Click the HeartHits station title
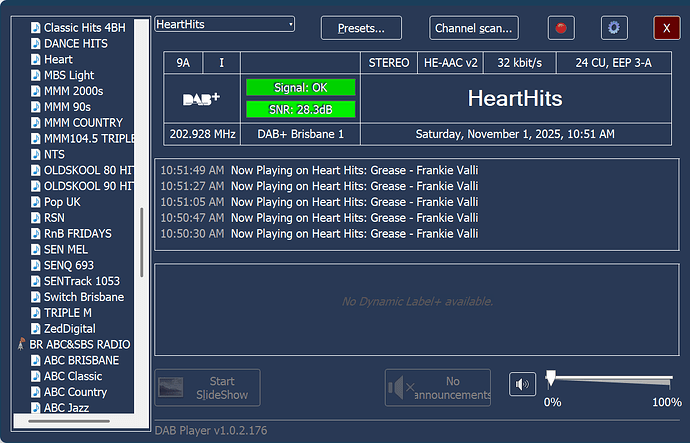Screen dimensions: 690x443 coord(515,99)
